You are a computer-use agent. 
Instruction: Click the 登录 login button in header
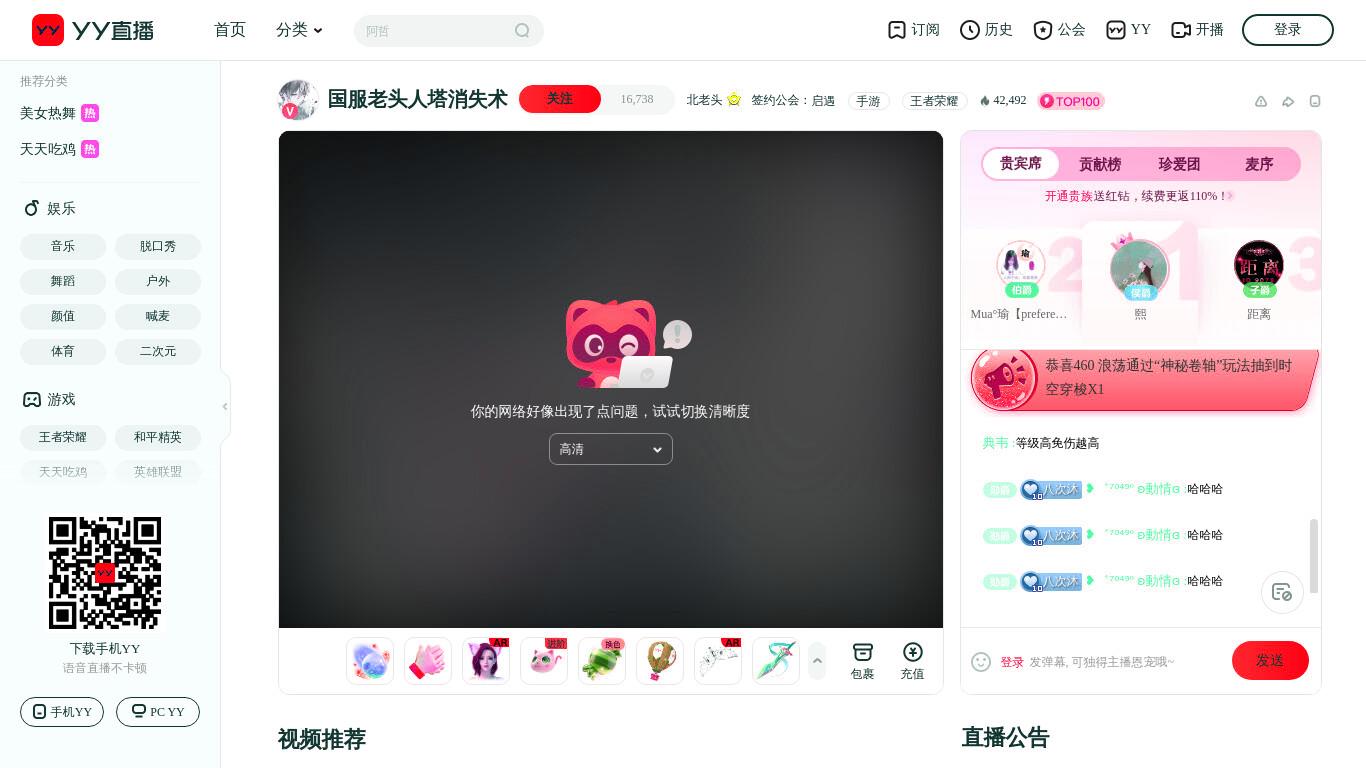tap(1288, 30)
